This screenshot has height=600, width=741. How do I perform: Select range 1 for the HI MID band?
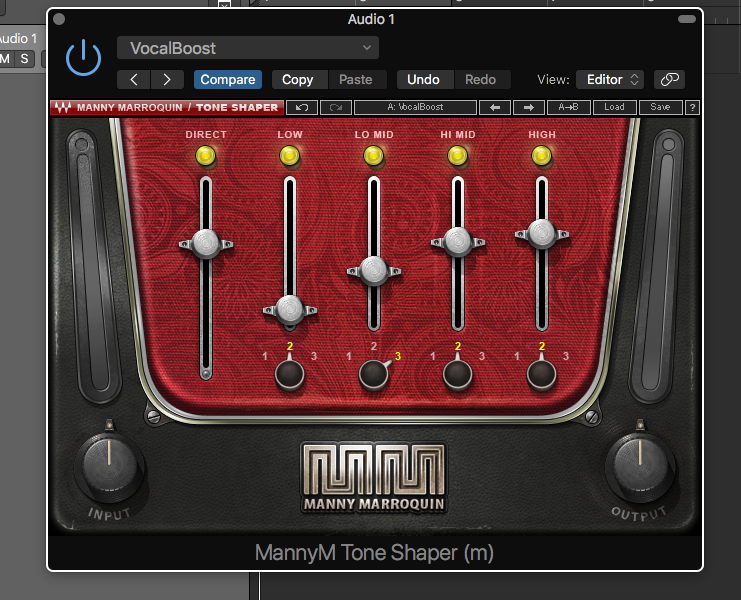point(433,356)
